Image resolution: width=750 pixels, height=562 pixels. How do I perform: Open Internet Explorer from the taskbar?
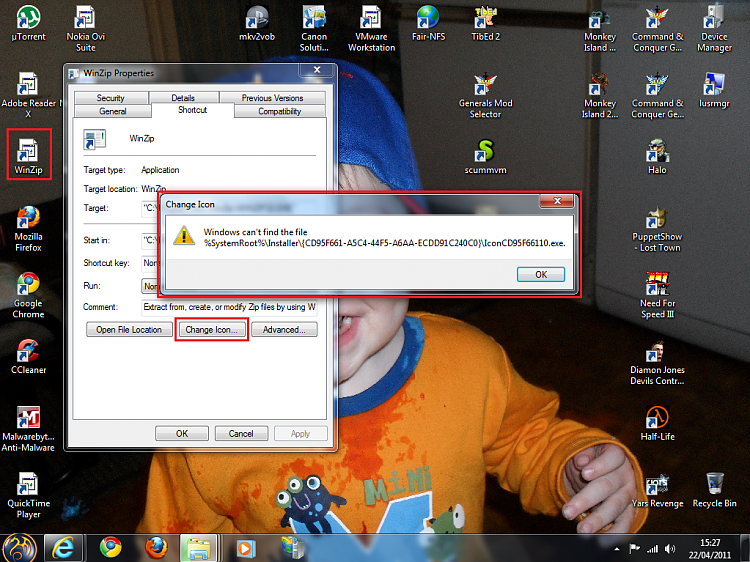pos(64,548)
